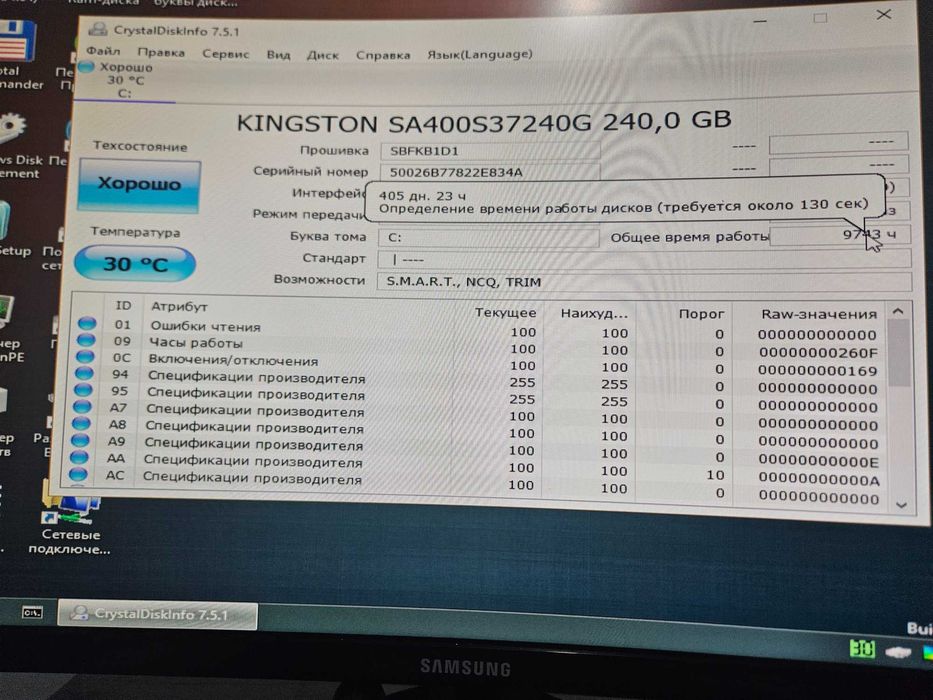The height and width of the screenshot is (700, 933).
Task: Click the command prompt icon on taskbar
Action: coord(32,612)
